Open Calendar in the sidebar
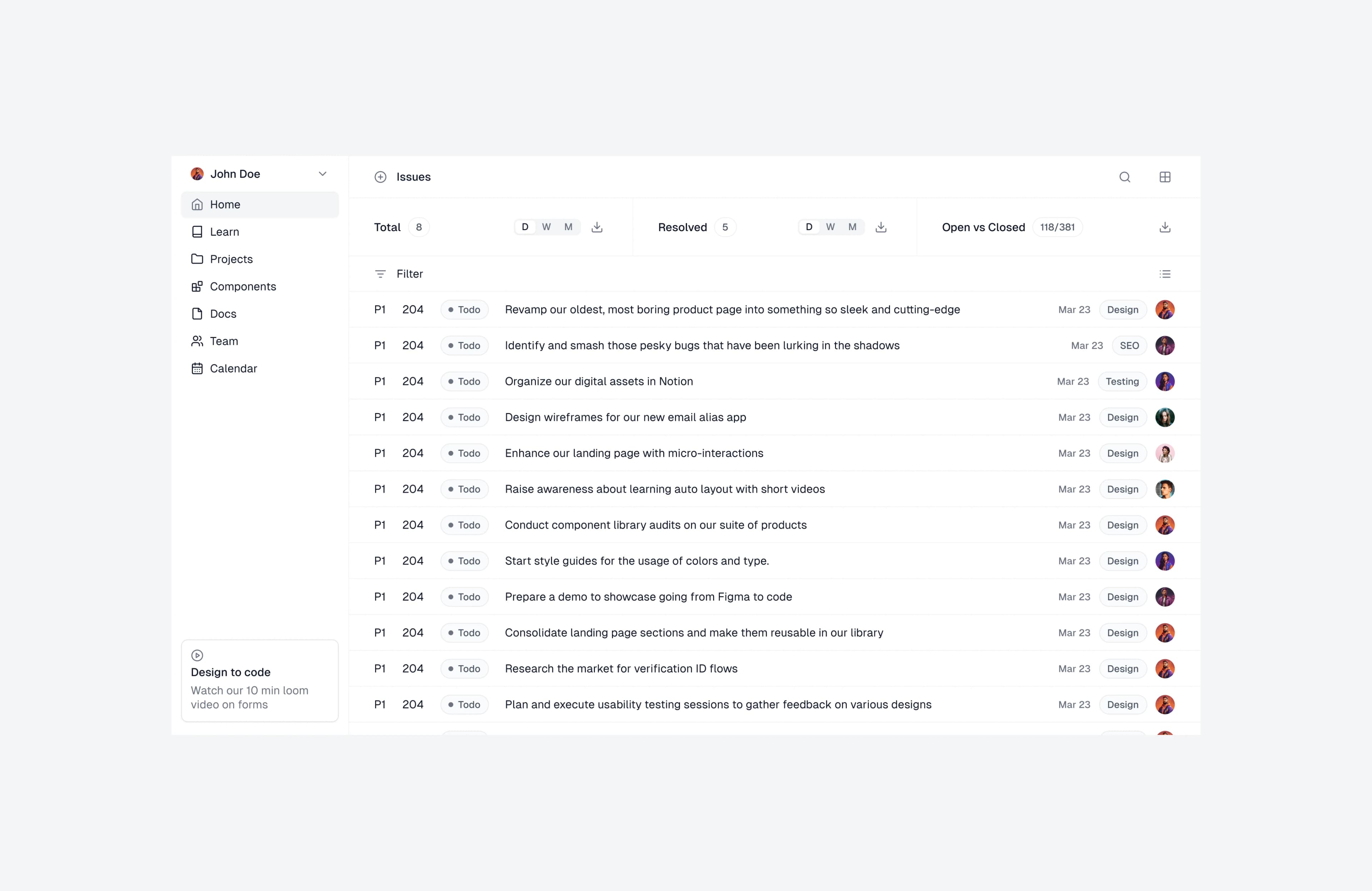 click(260, 368)
